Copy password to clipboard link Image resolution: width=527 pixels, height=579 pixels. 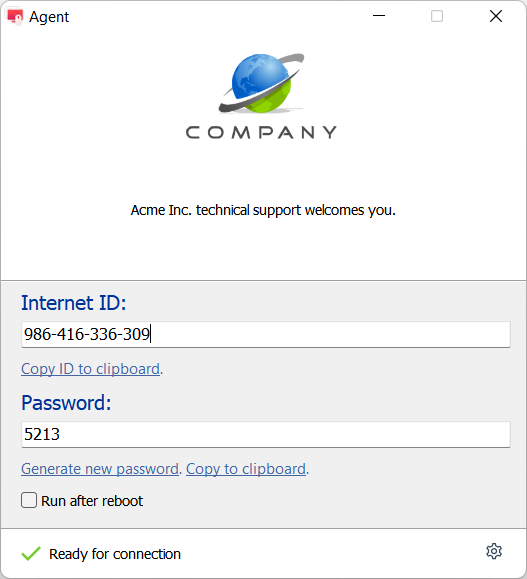(246, 469)
